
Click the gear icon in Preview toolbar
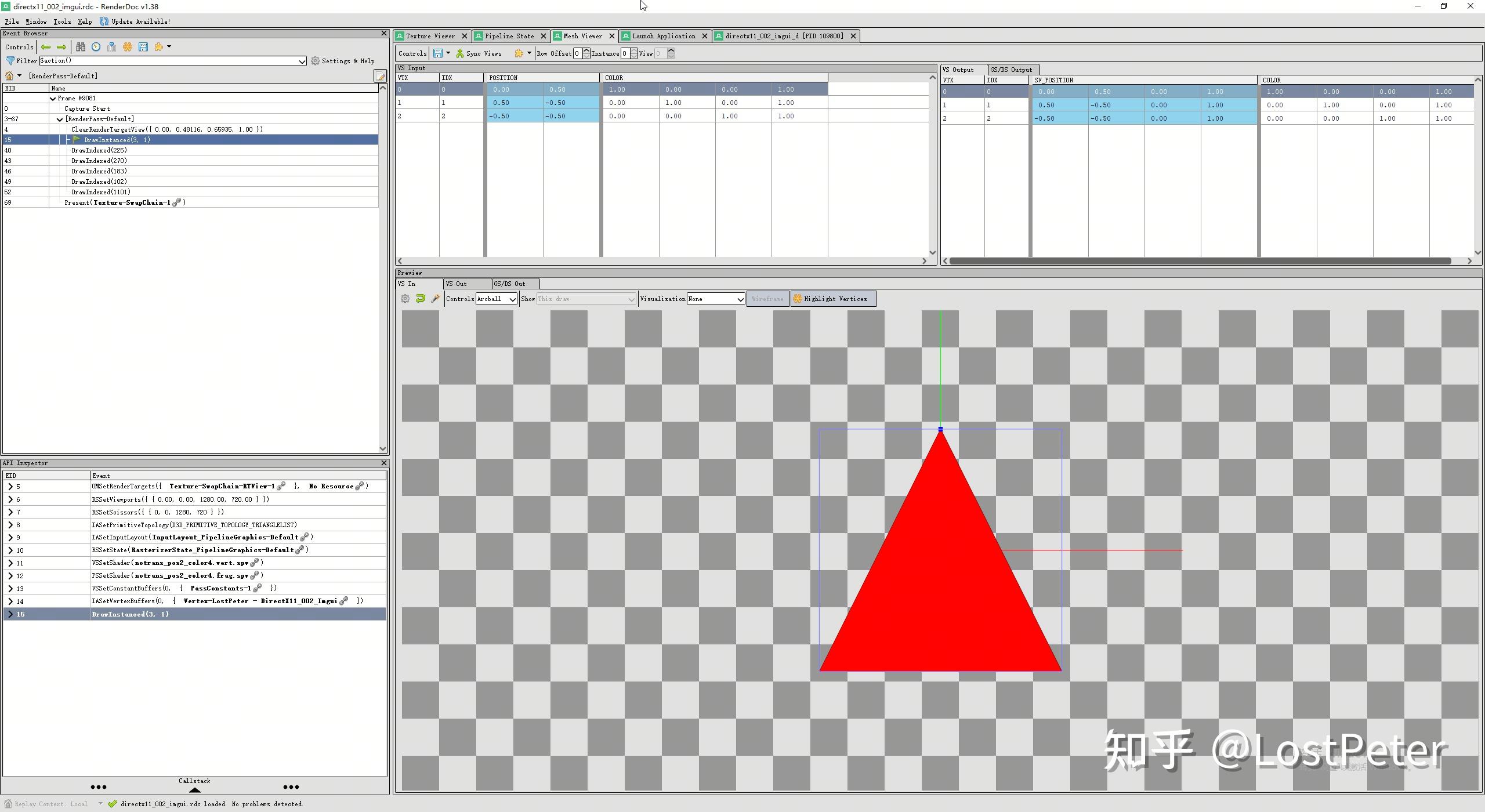405,299
